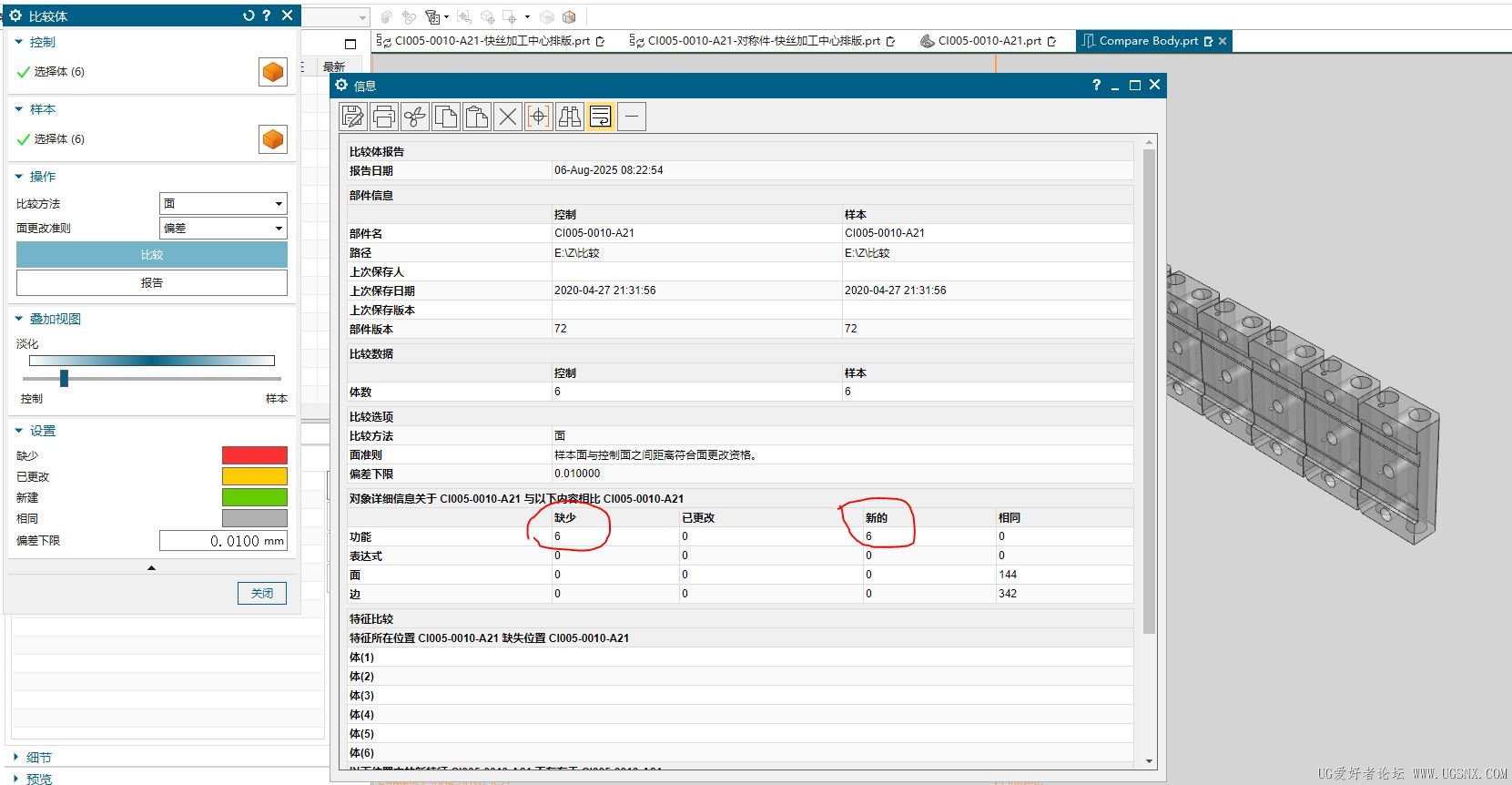Click the 淡化 slider handle
Screen dimensions: 1512x785
point(64,378)
